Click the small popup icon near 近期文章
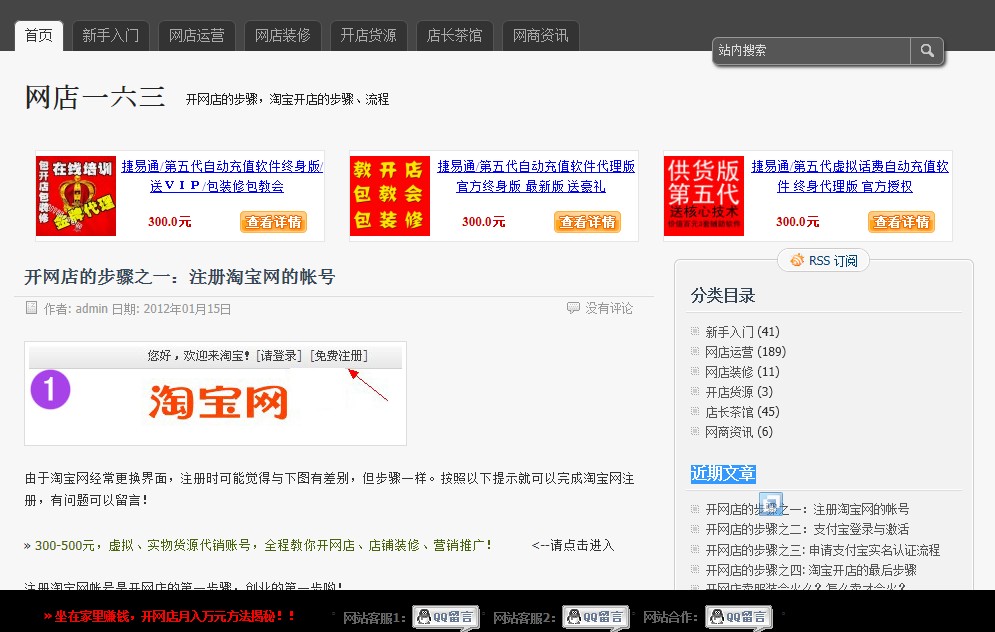Screen dimensions: 995x632 [x=771, y=504]
